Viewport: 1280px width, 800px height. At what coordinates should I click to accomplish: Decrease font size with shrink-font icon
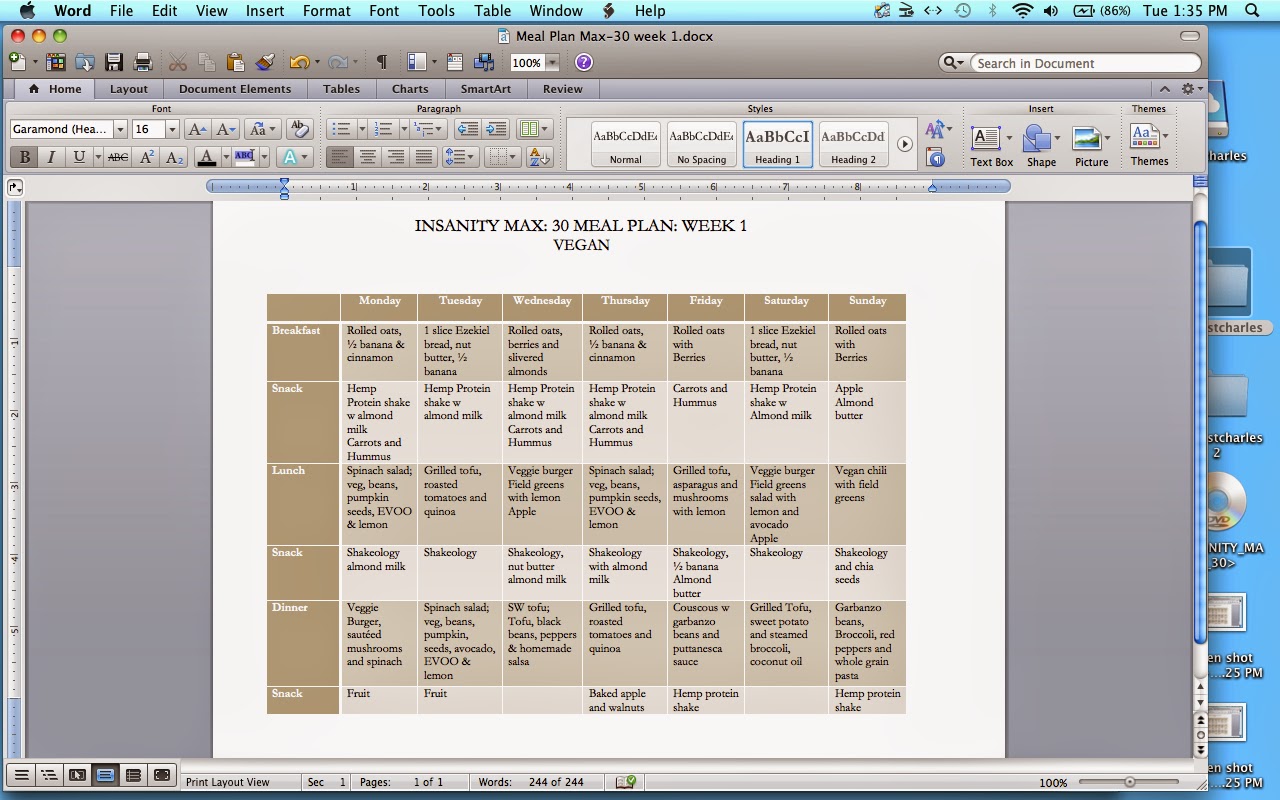[x=226, y=129]
